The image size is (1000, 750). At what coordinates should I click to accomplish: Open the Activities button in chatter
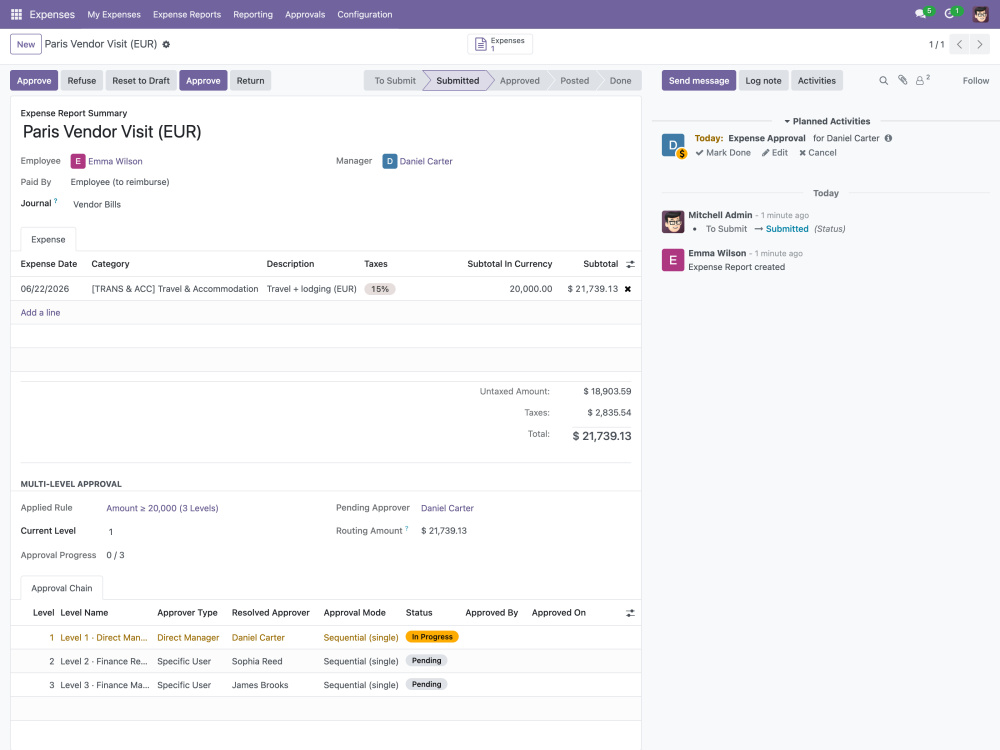click(x=817, y=80)
